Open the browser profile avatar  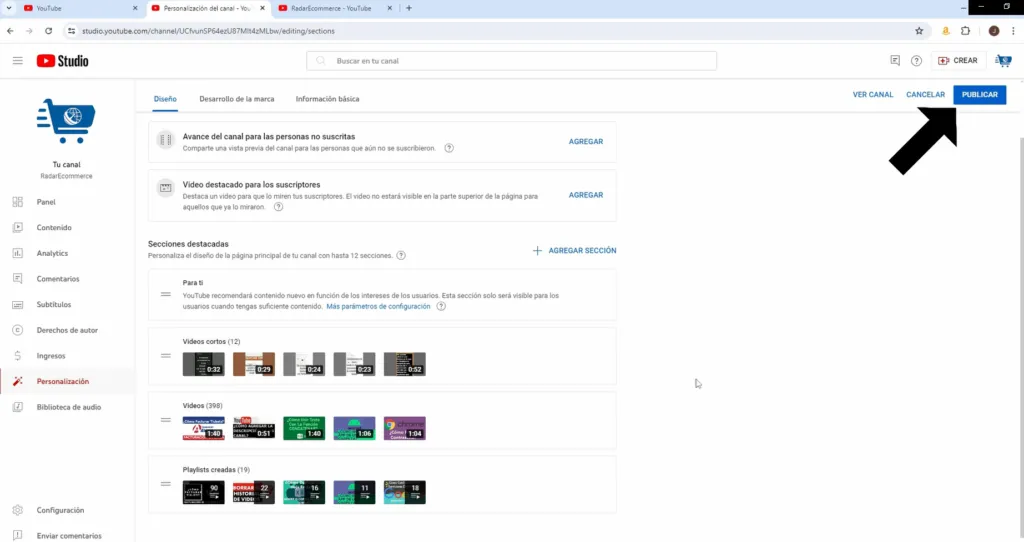[x=993, y=31]
